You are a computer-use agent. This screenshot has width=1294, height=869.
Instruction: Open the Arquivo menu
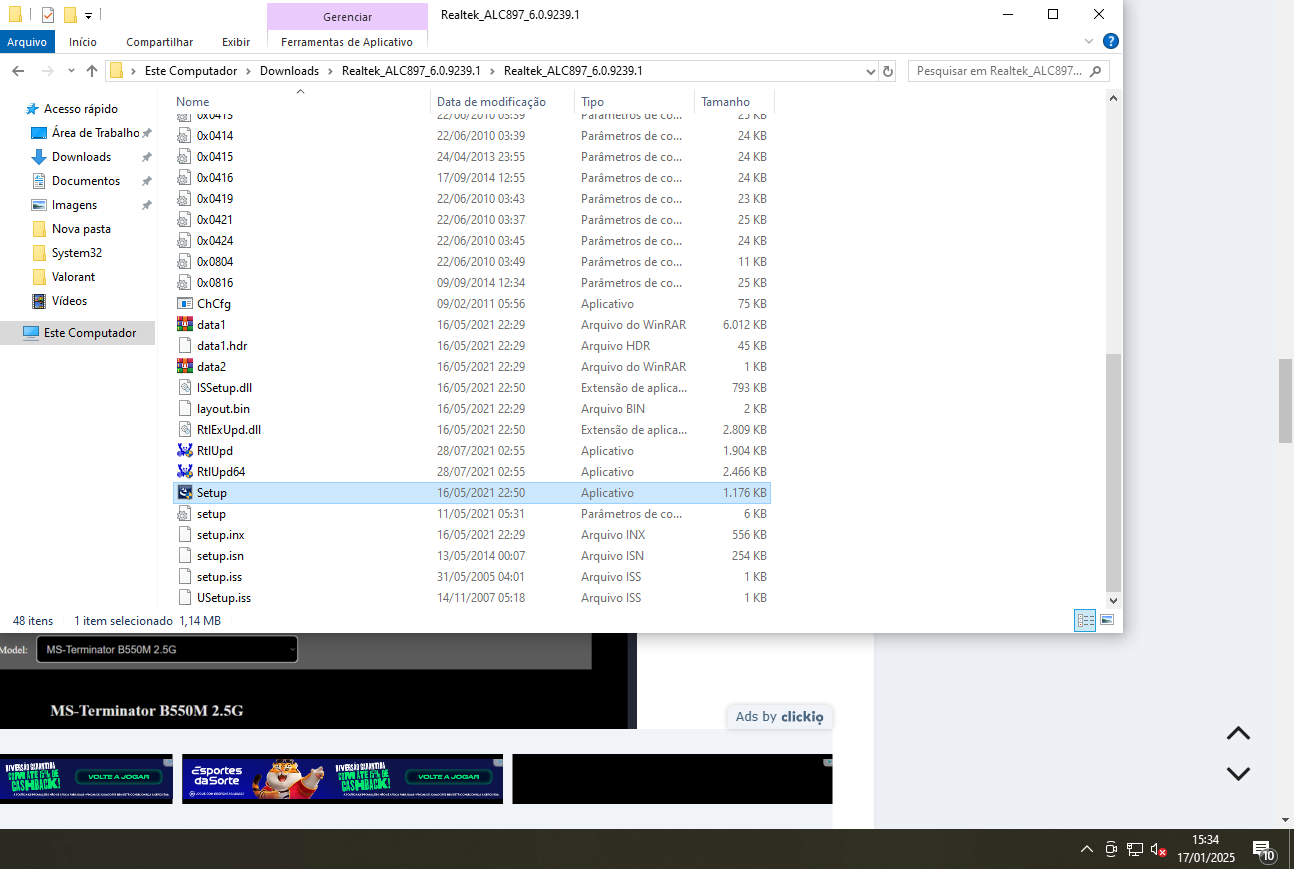(27, 42)
